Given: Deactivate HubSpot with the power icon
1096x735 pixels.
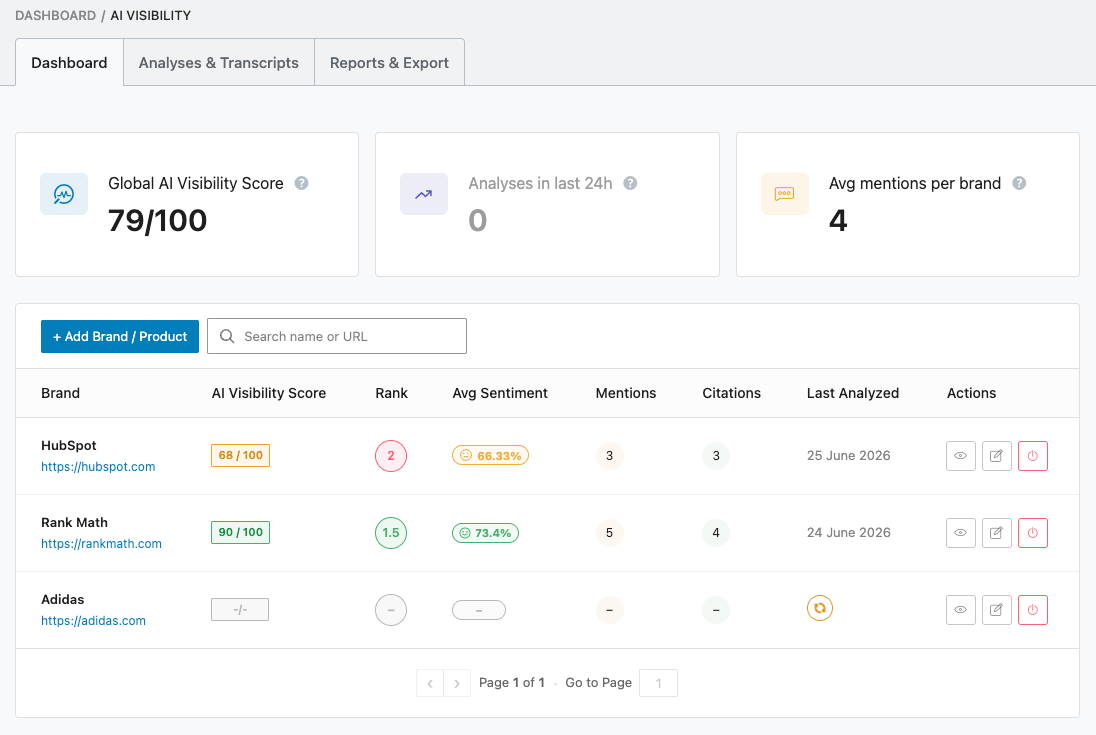Looking at the screenshot, I should pyautogui.click(x=1032, y=456).
